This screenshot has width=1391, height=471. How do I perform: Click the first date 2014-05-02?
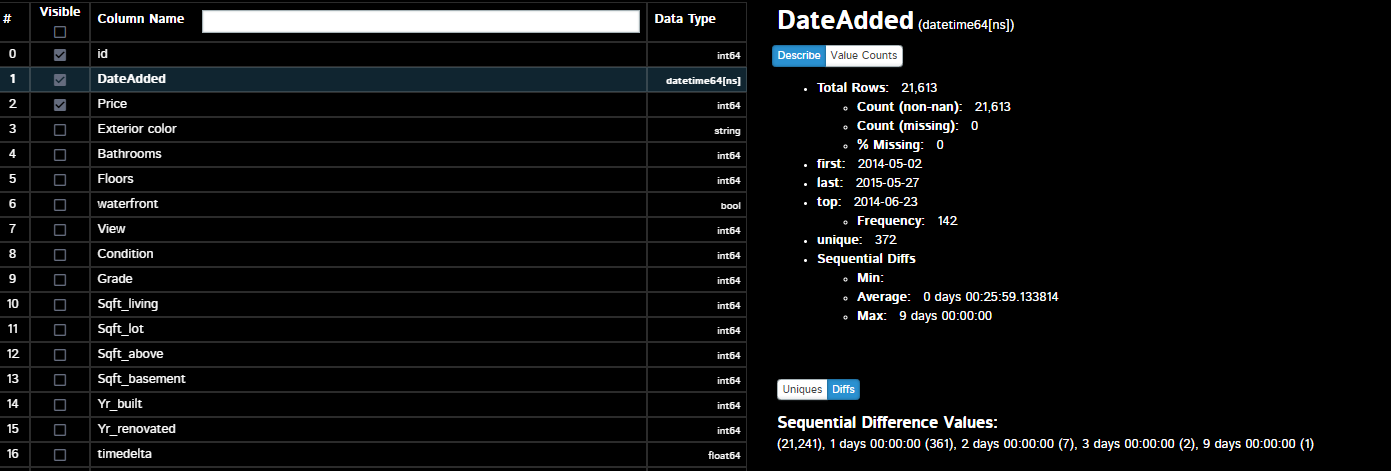[889, 164]
